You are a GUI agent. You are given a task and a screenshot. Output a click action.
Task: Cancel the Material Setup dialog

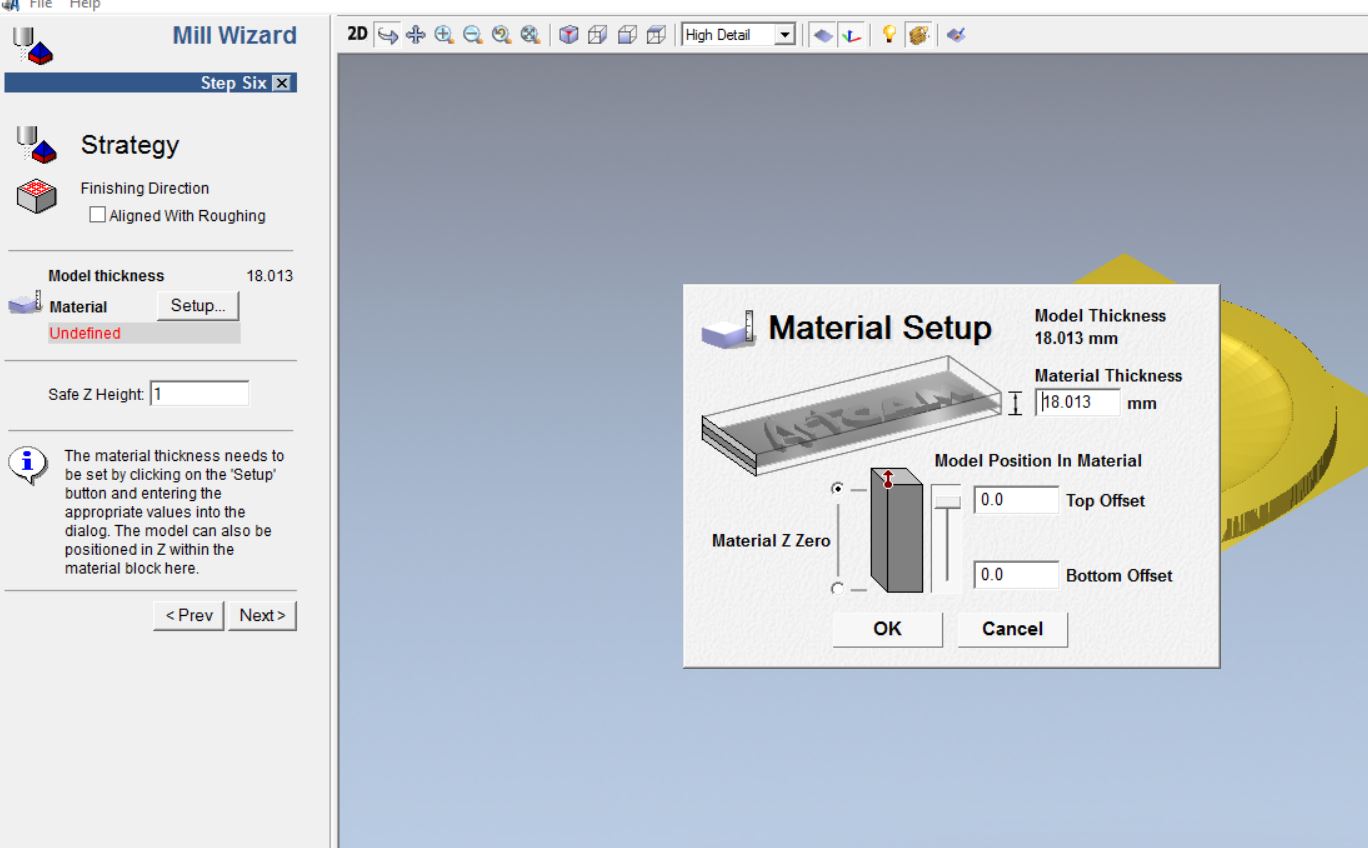point(1012,629)
